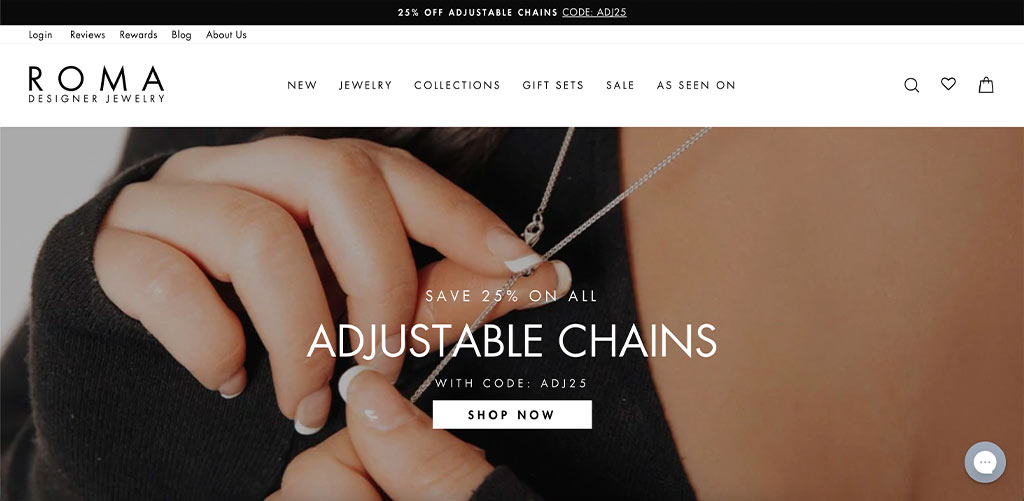Open the Rewards link
Screen dimensions: 1024x501
[138, 35]
